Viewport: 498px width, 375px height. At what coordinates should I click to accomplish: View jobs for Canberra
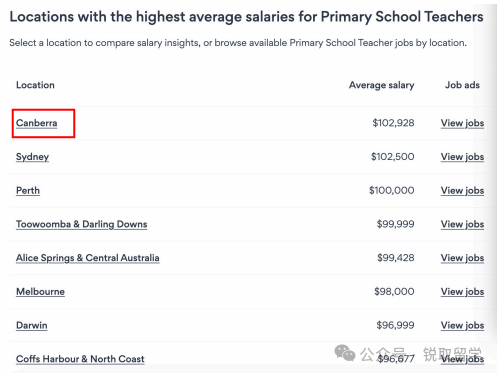pos(462,123)
